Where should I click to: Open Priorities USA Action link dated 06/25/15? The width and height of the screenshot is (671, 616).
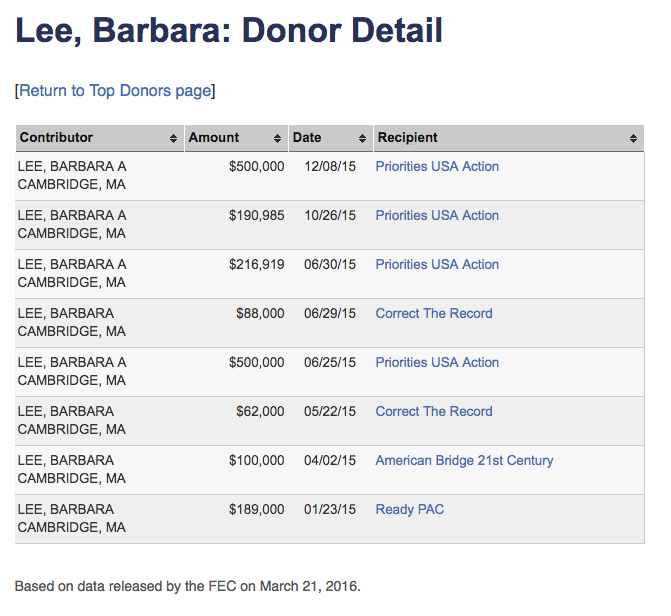tap(437, 363)
